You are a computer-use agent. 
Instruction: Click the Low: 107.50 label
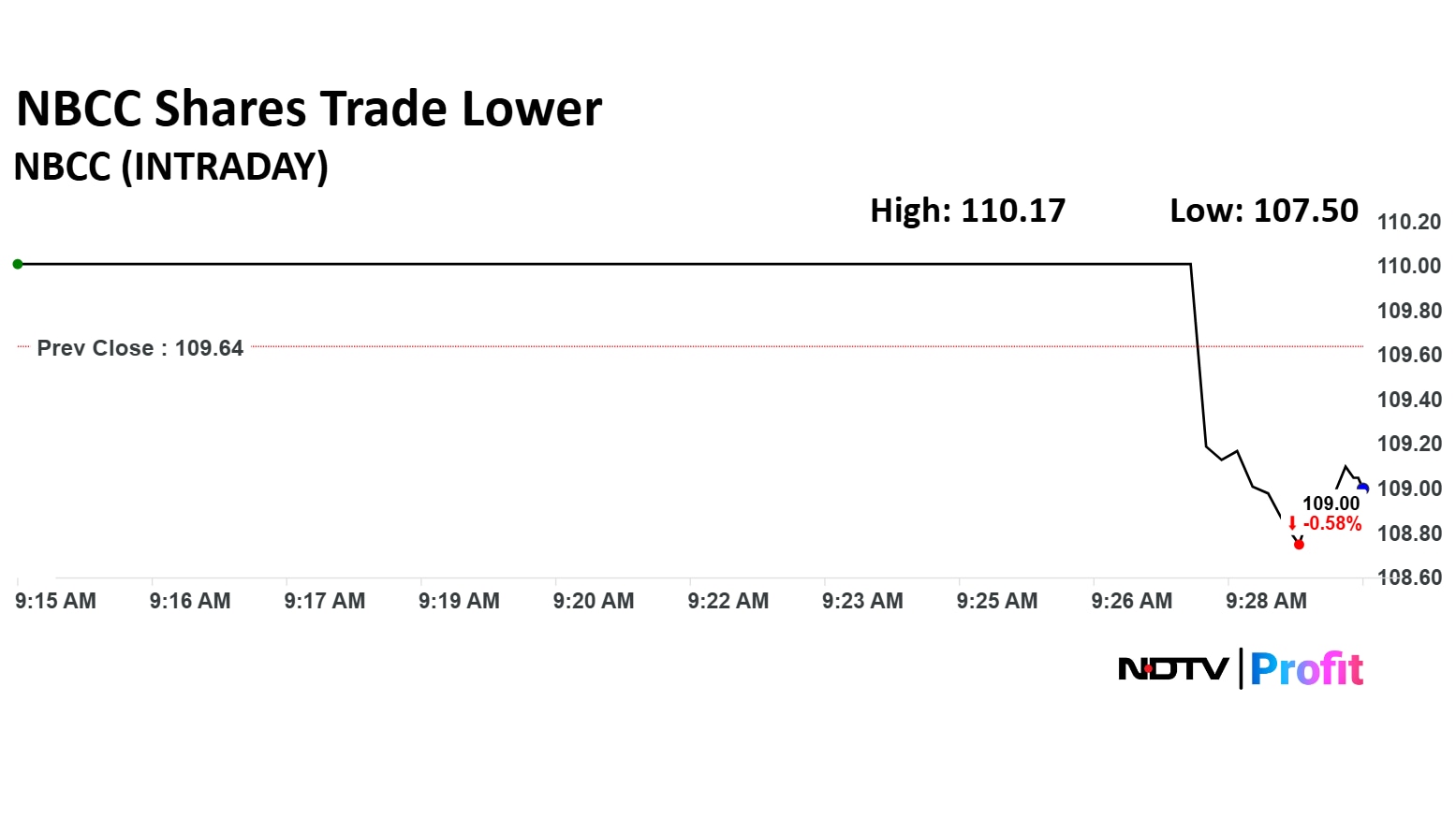pos(1263,211)
